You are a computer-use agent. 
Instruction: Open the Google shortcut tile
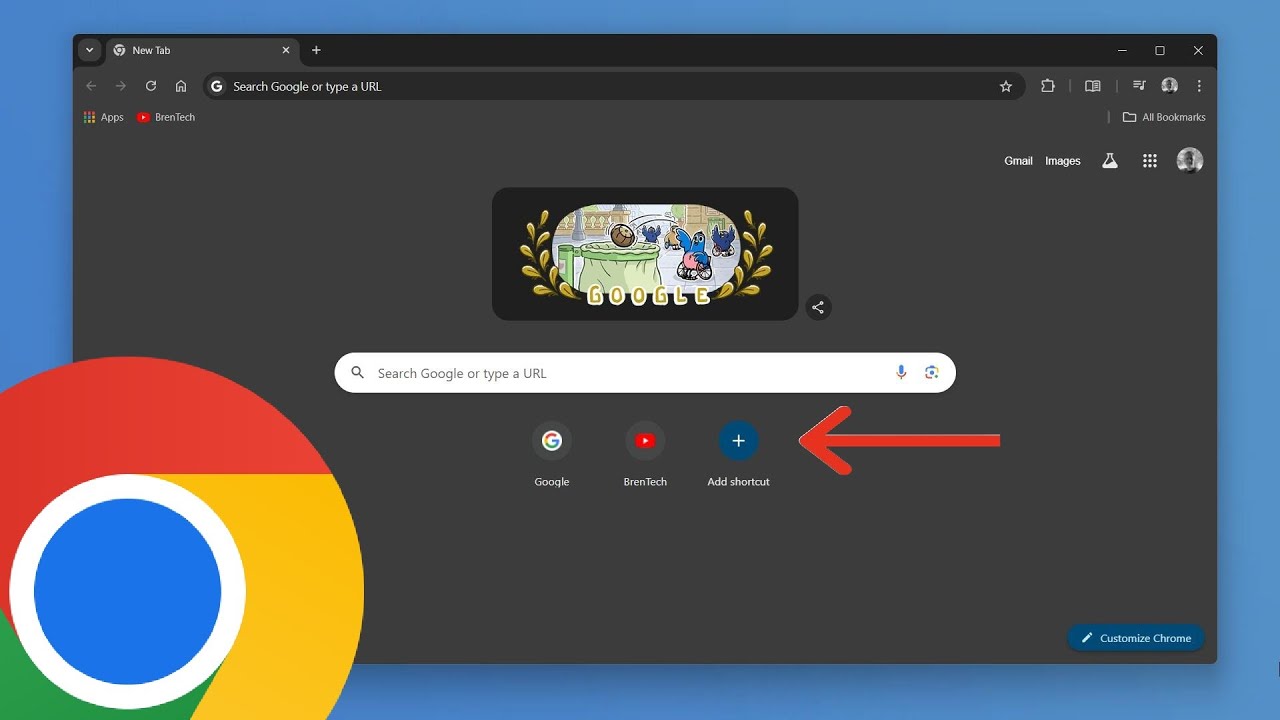[552, 454]
